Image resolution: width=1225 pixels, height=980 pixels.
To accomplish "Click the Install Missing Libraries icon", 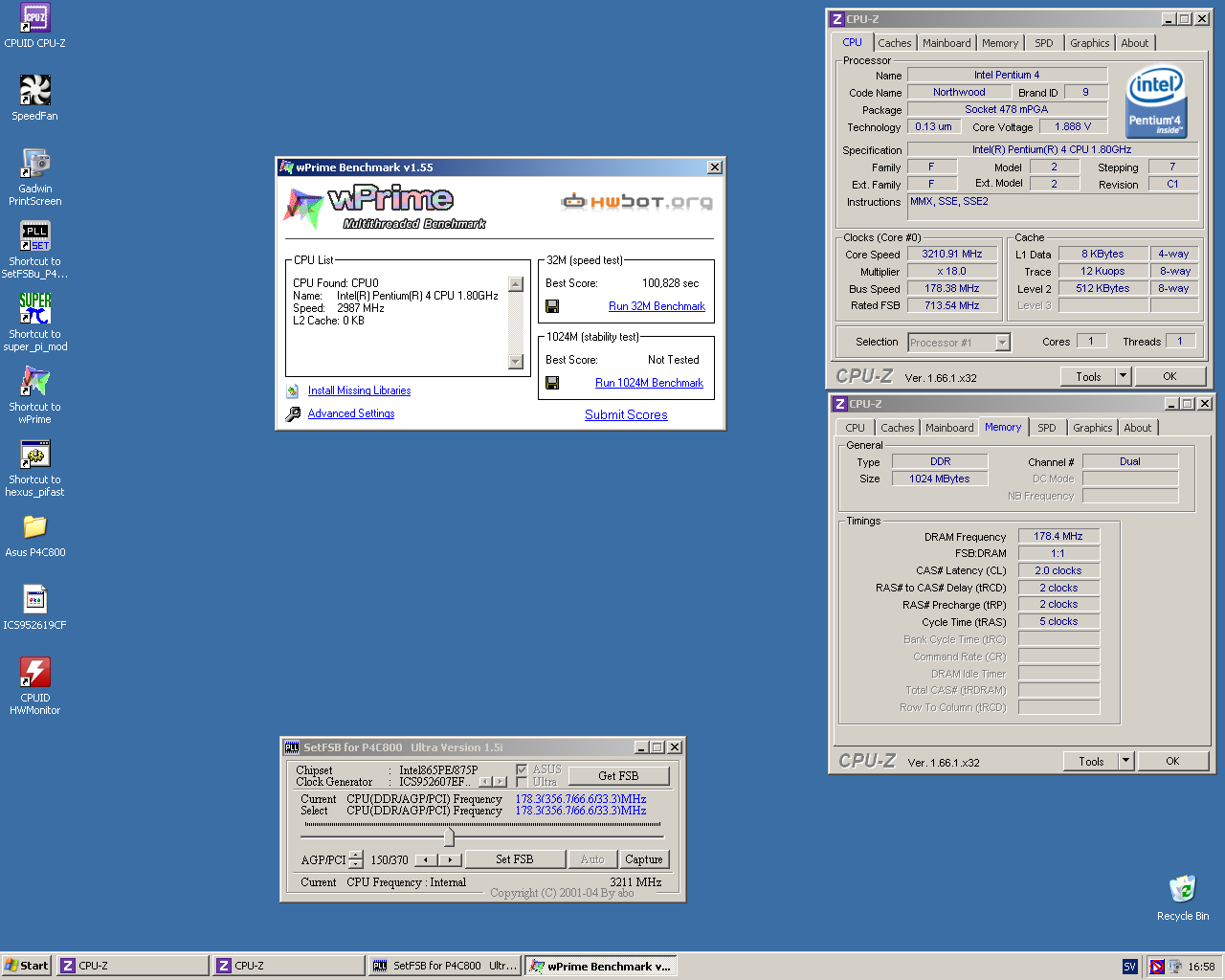I will 293,390.
